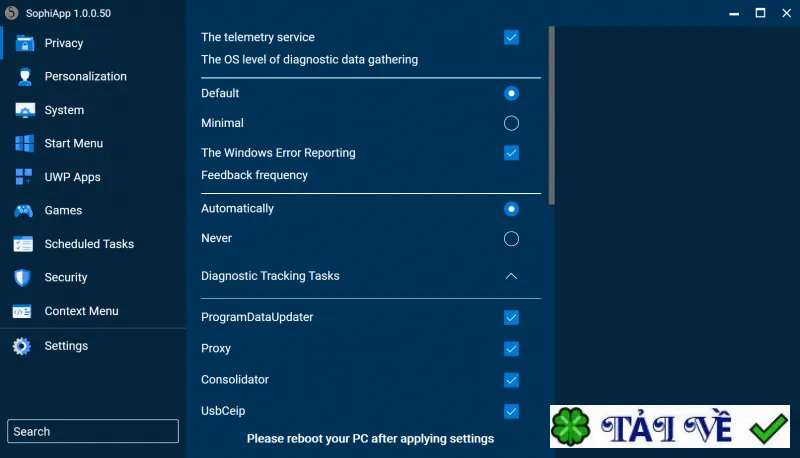Click 'The telemetry service' label
This screenshot has height=458, width=800.
click(258, 37)
